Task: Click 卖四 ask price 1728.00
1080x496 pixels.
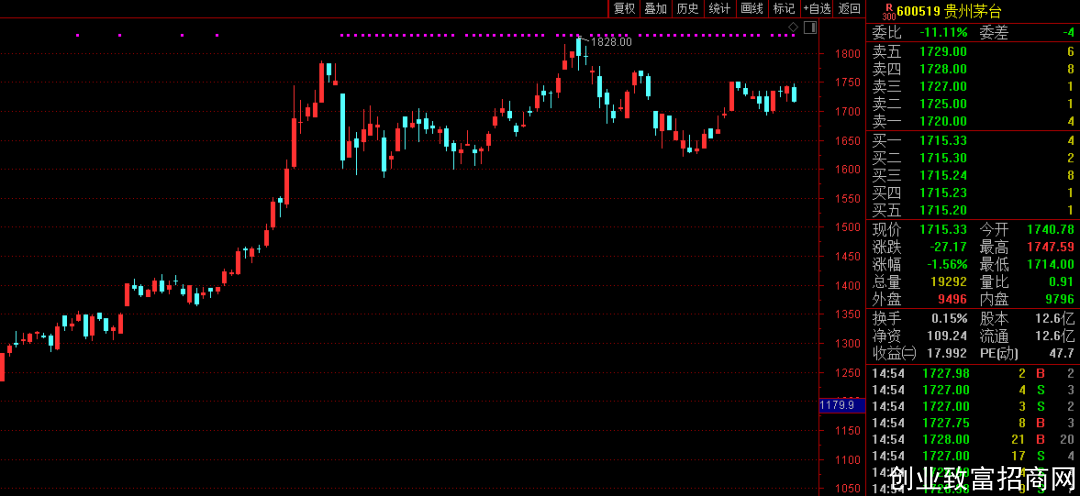Action: [943, 69]
